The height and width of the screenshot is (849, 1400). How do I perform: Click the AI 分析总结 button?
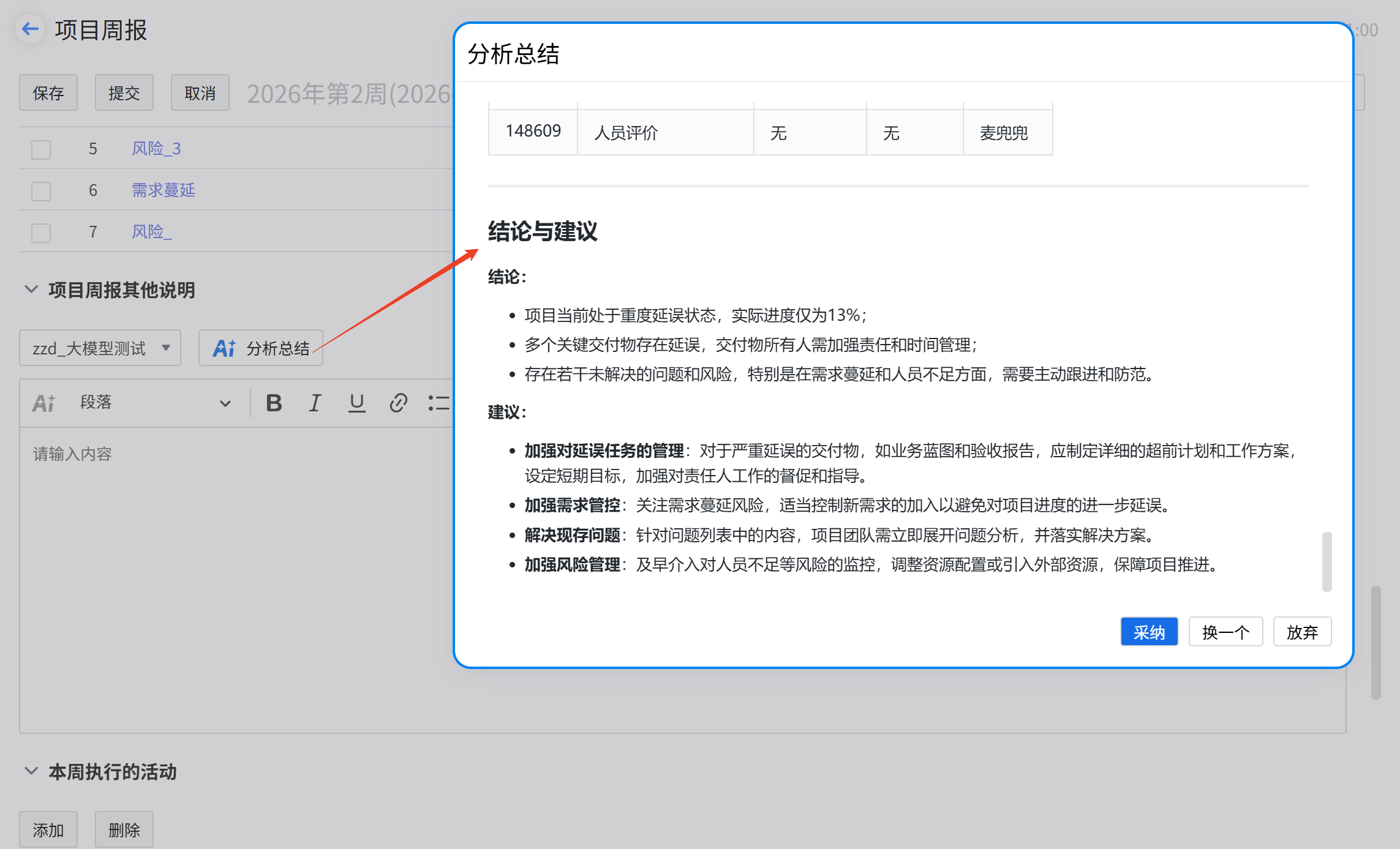pyautogui.click(x=261, y=348)
